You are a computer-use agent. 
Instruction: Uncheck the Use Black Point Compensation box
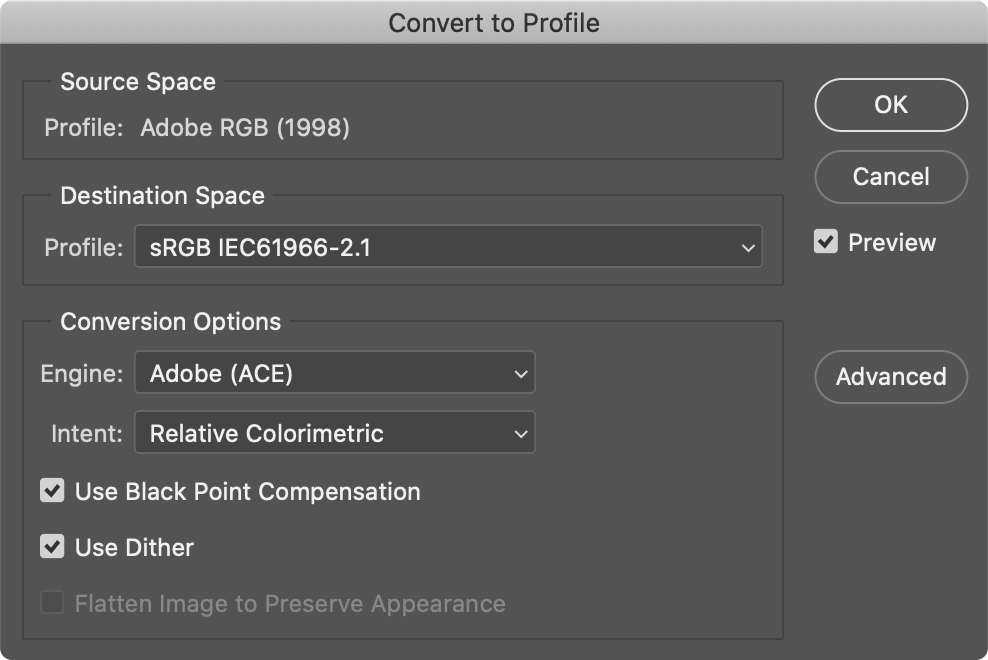pyautogui.click(x=52, y=491)
